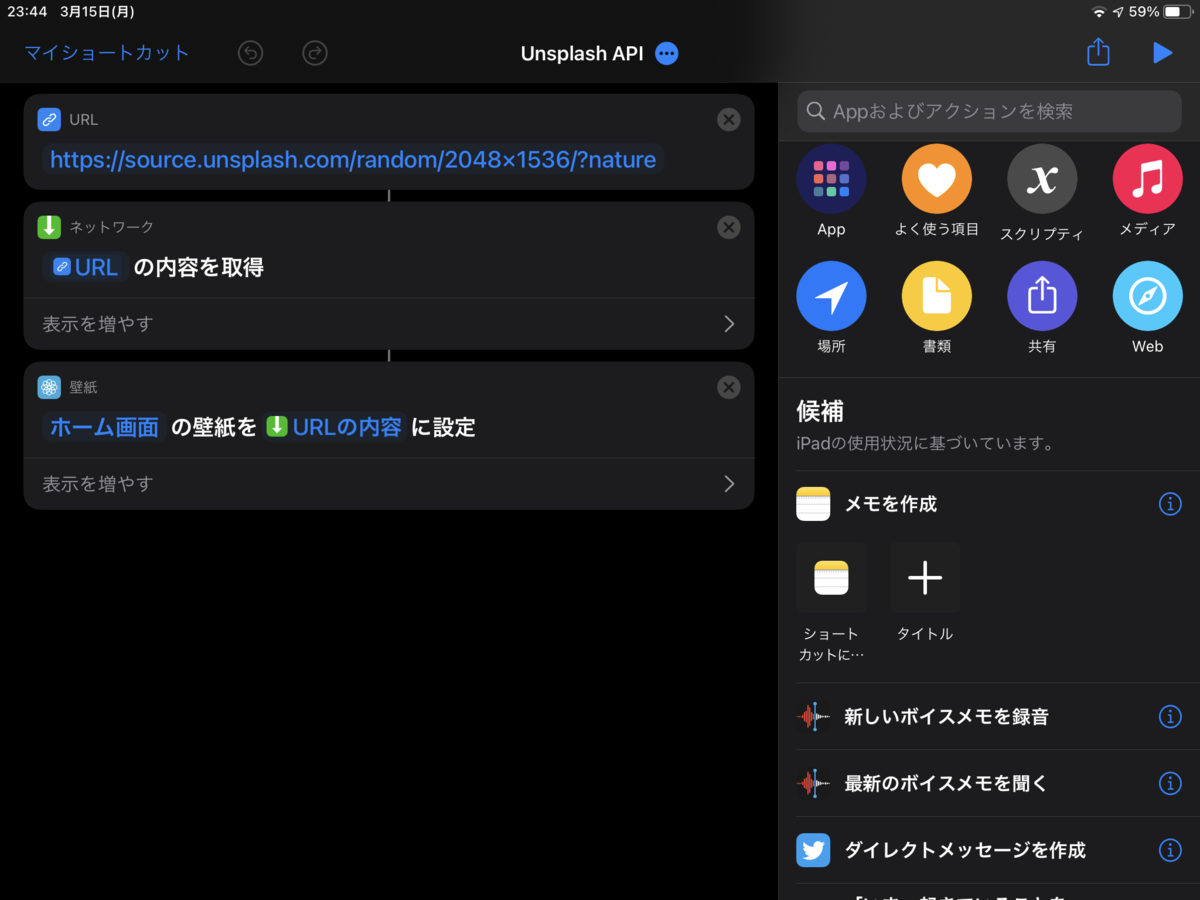Select the ホーム画面 parameter
Image resolution: width=1200 pixels, height=900 pixels.
click(104, 427)
